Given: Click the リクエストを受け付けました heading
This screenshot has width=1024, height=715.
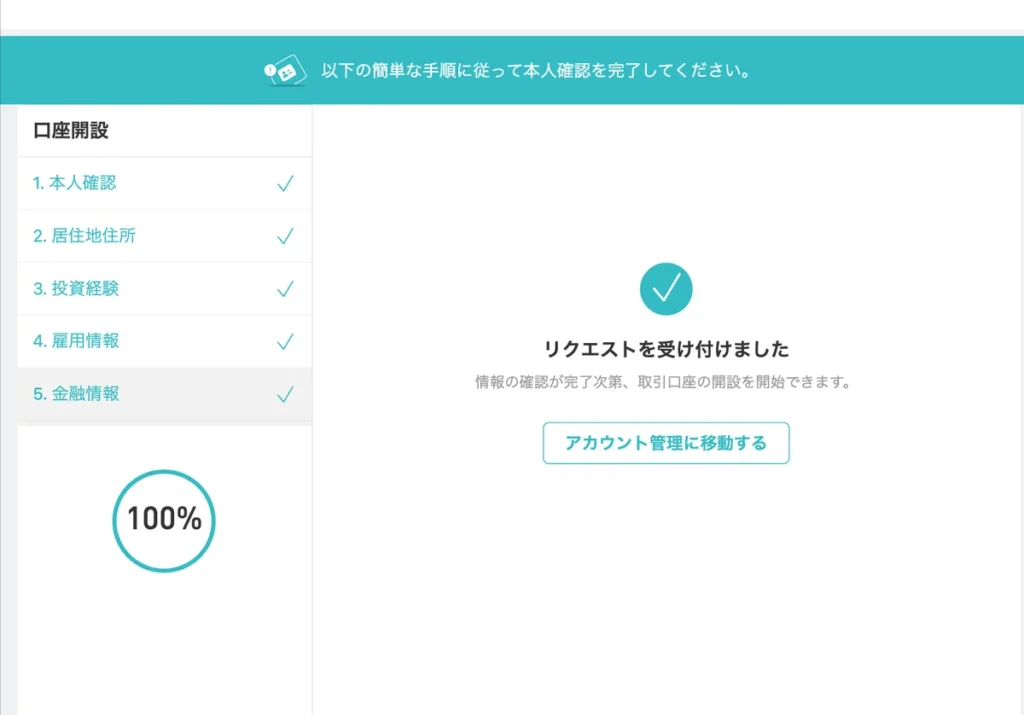Looking at the screenshot, I should point(666,350).
